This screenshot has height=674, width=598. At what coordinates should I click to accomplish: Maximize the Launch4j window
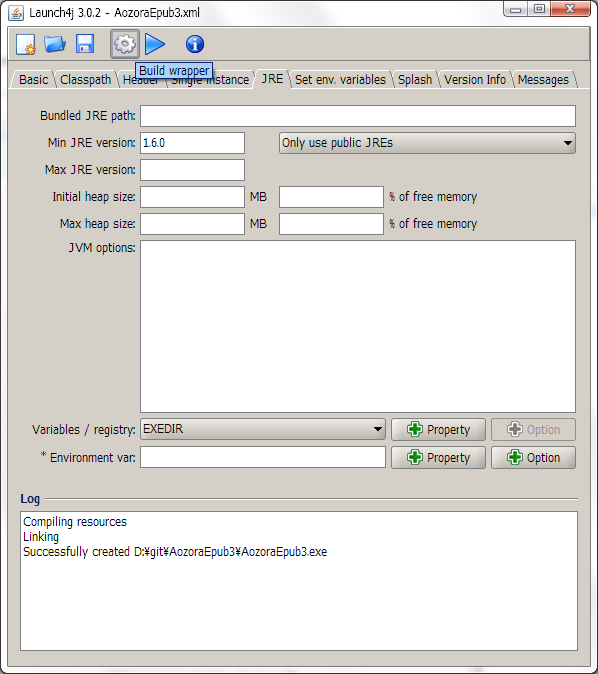pyautogui.click(x=540, y=9)
